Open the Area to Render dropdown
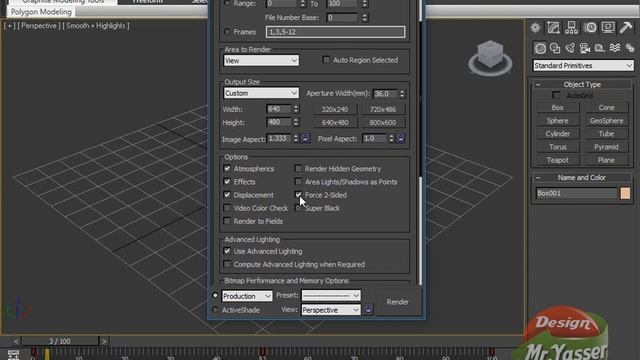 point(261,61)
